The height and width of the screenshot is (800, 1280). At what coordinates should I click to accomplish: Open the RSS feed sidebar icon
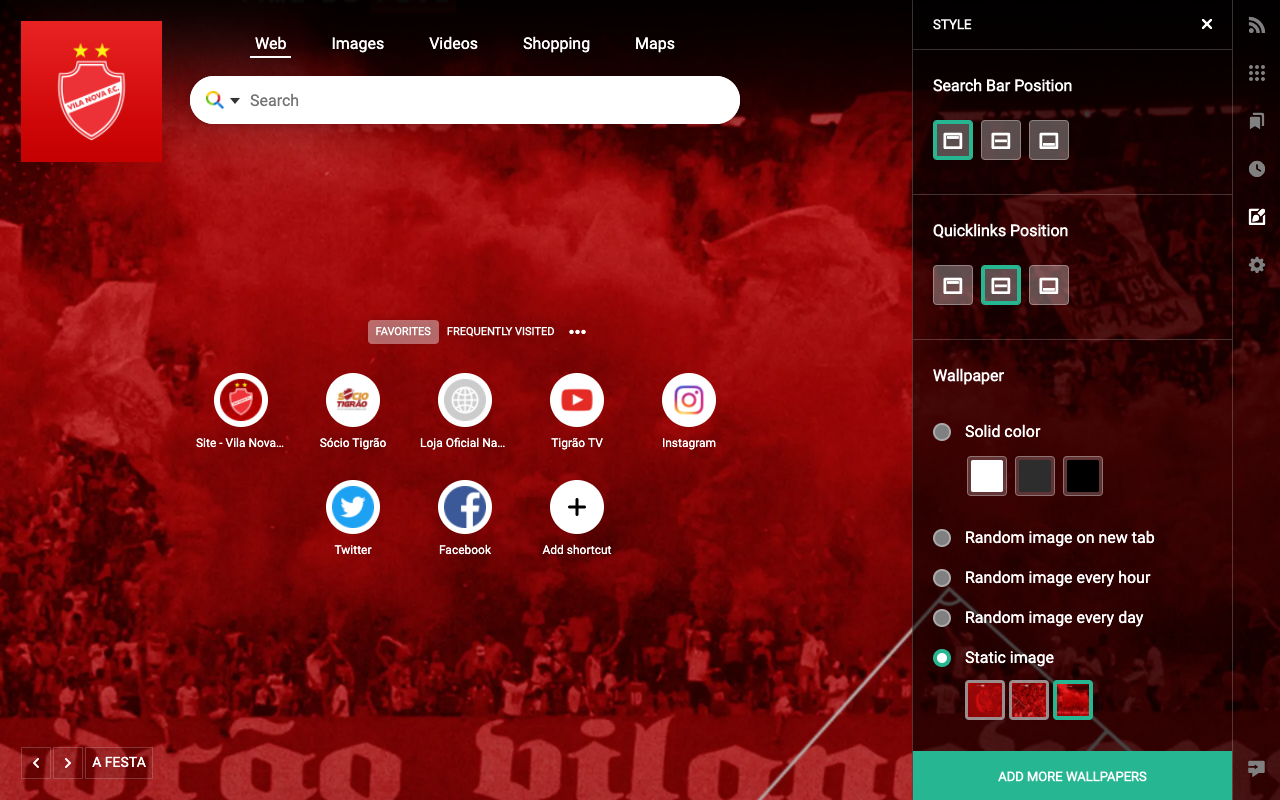pos(1257,25)
